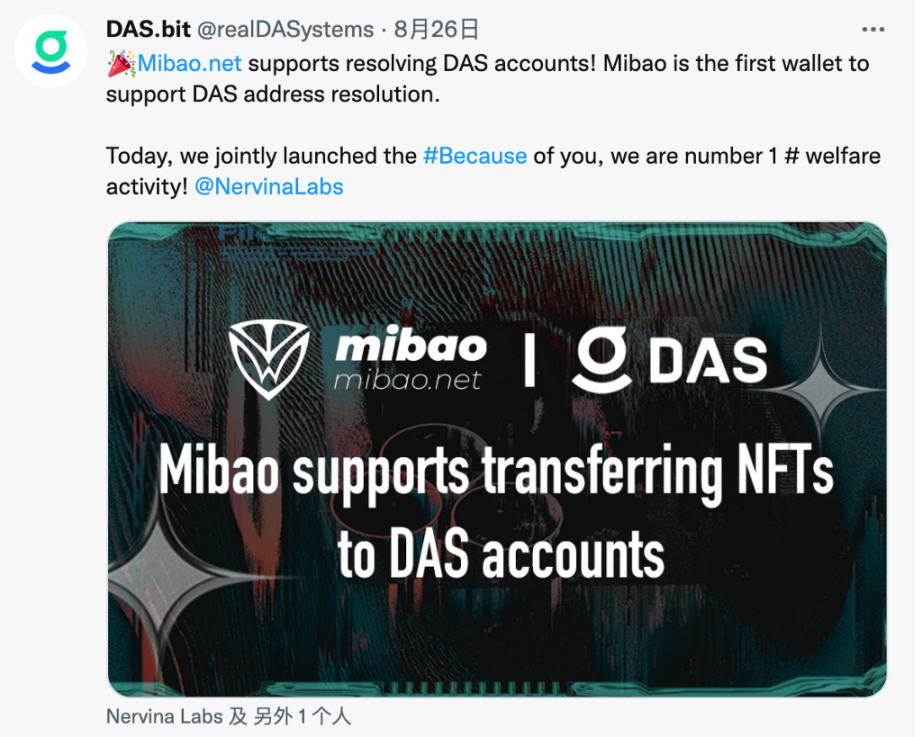Open the Nervina Labs tagged account
This screenshot has height=737, width=922.
(x=165, y=717)
